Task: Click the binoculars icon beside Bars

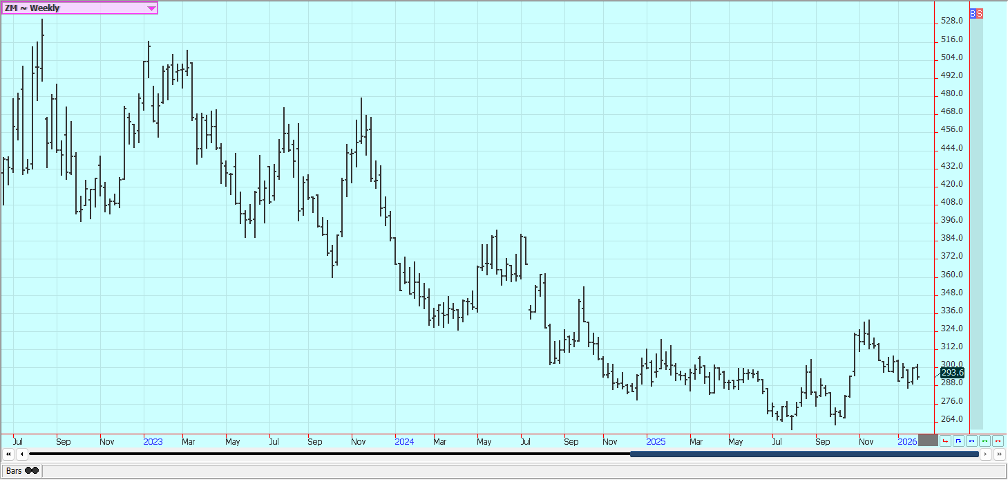Action: click(x=32, y=470)
